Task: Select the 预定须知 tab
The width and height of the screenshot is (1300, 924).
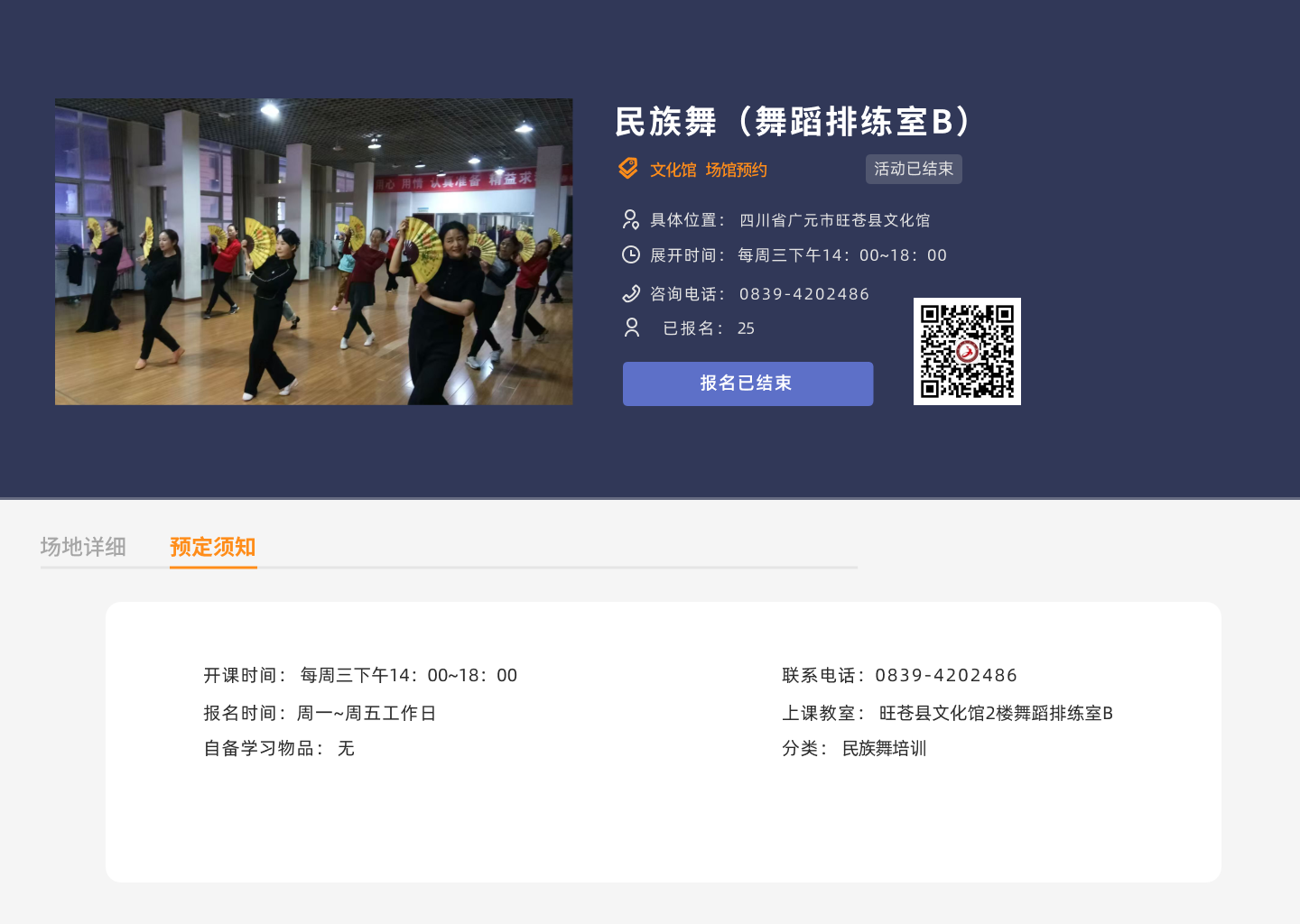Action: coord(213,547)
